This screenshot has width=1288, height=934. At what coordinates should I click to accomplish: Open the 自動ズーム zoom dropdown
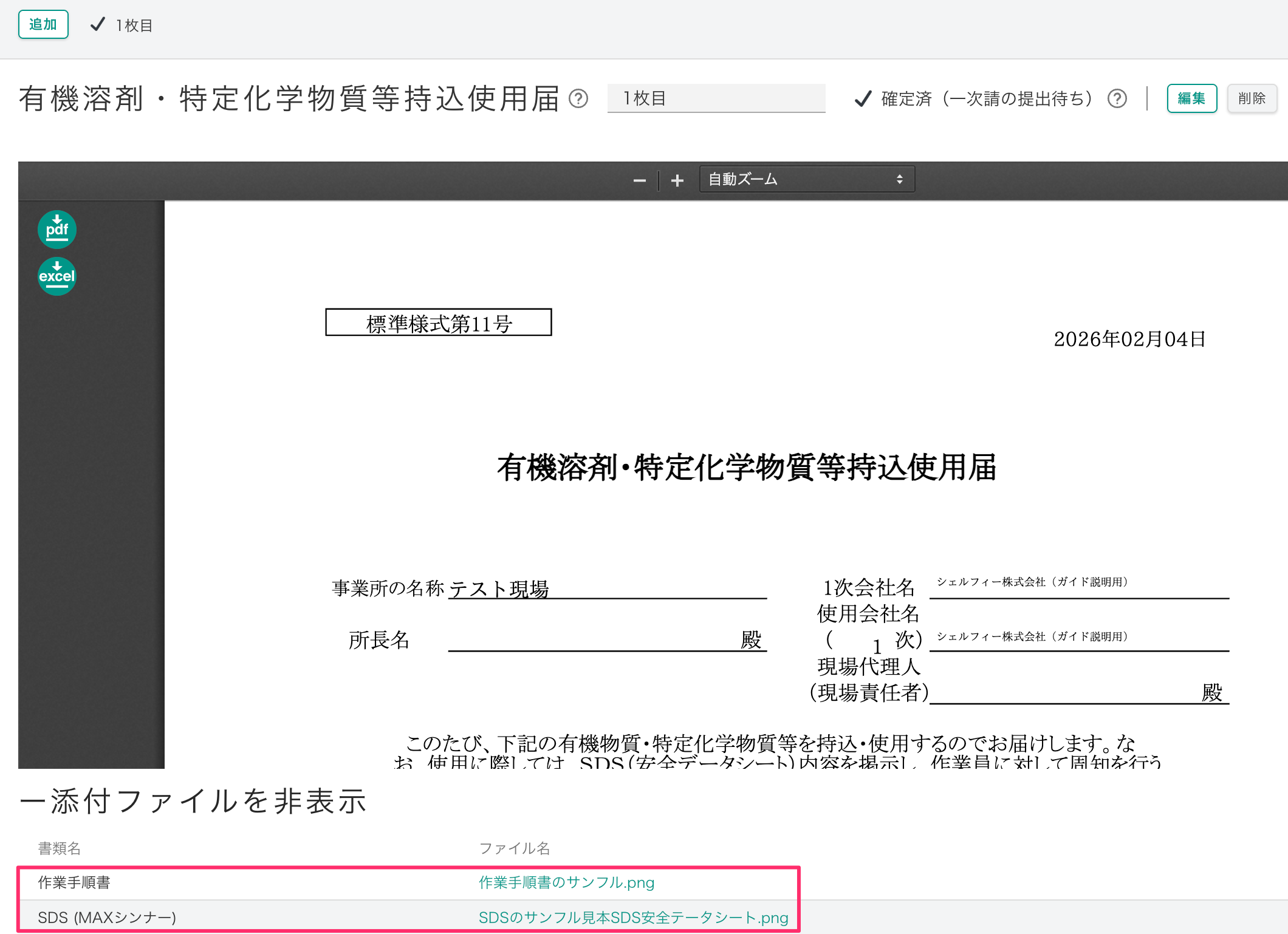806,180
